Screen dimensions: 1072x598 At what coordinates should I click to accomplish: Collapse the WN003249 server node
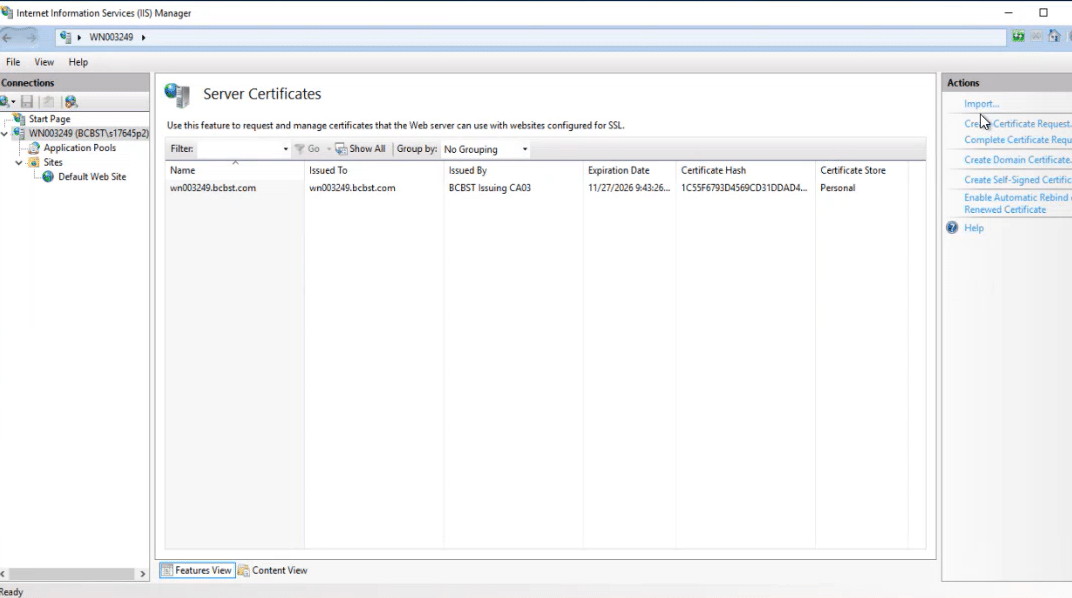(5, 134)
